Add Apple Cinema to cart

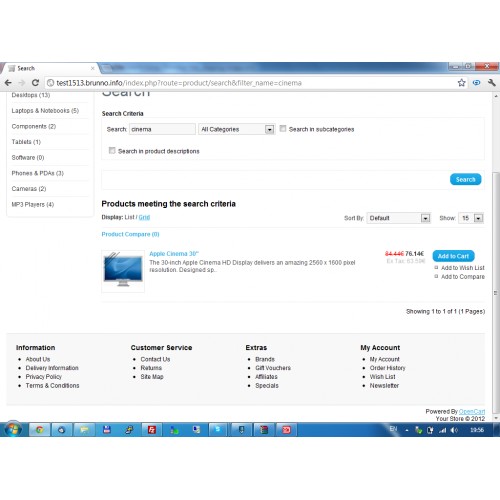click(453, 256)
